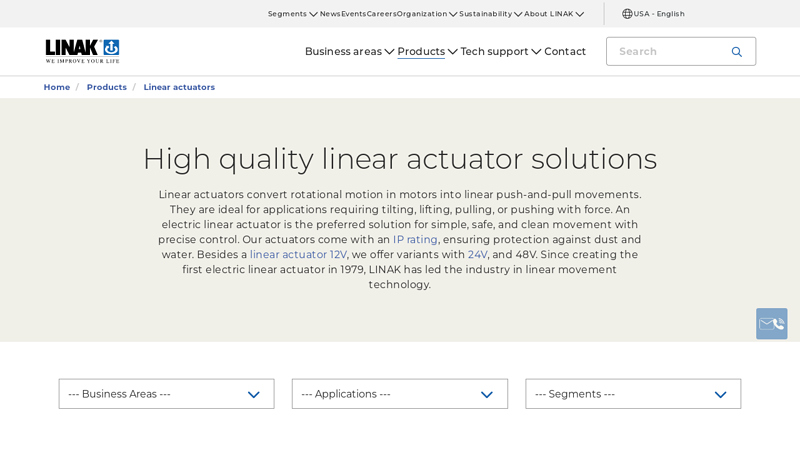Follow the IP rating link
The width and height of the screenshot is (800, 450).
click(415, 239)
